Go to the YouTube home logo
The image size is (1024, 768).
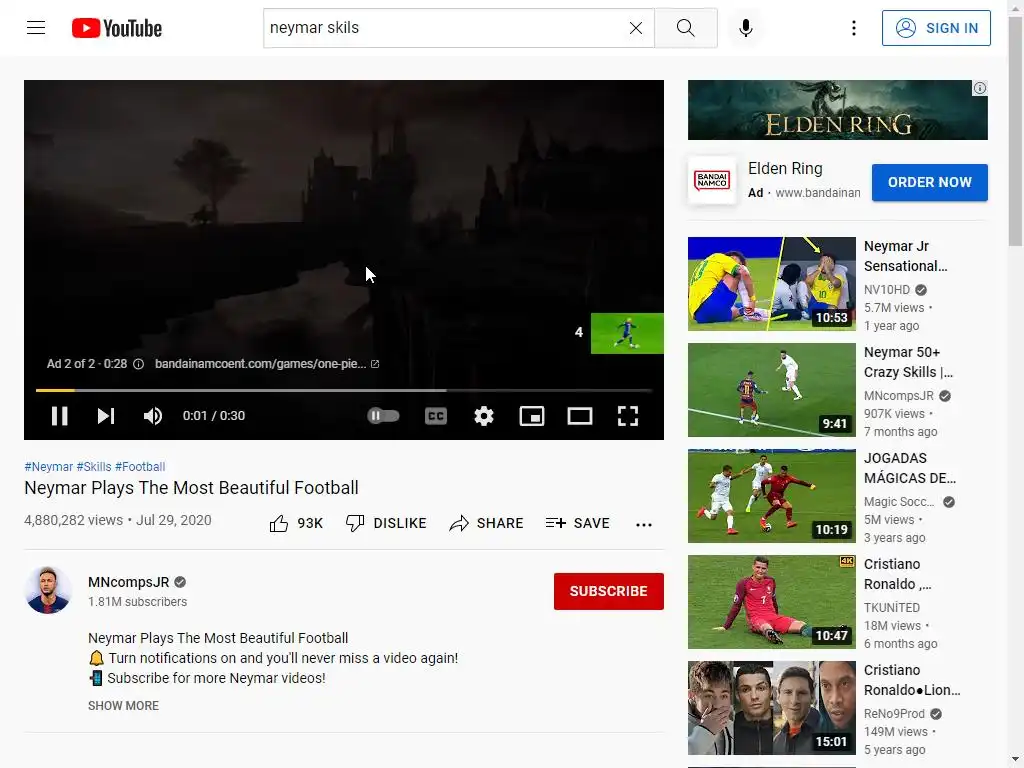(x=117, y=28)
